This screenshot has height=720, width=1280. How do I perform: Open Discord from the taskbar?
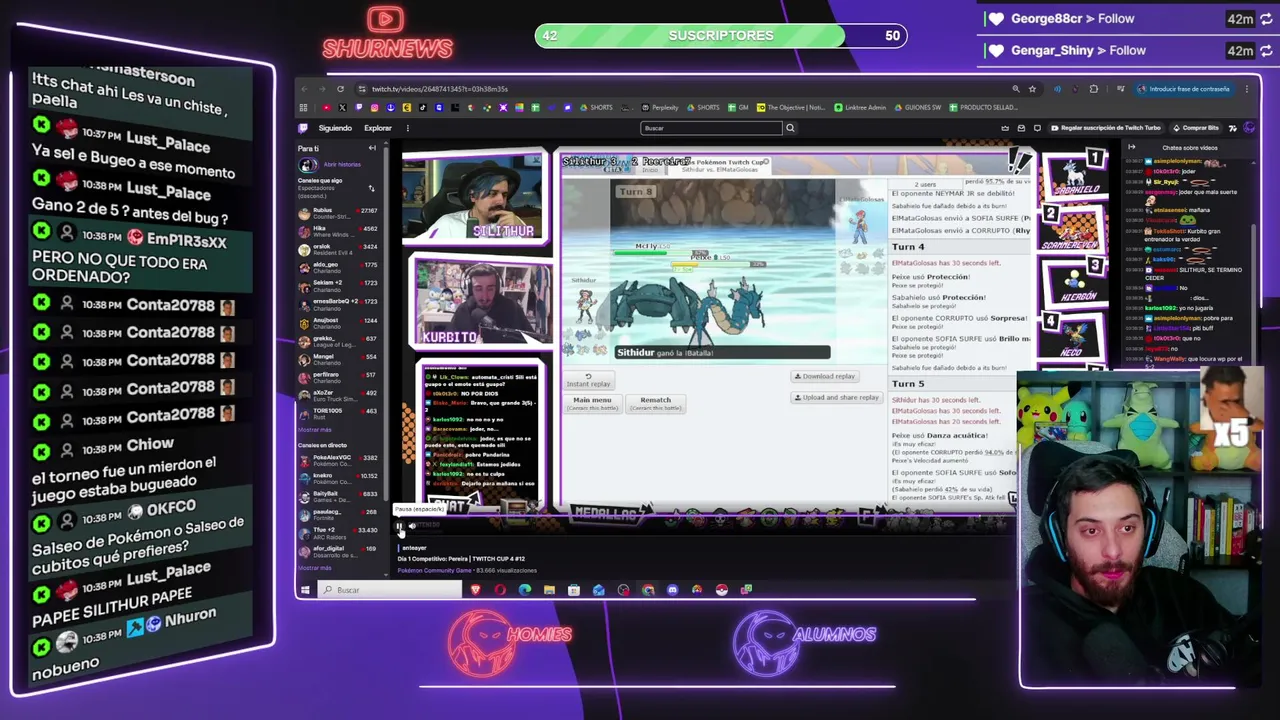coord(672,590)
